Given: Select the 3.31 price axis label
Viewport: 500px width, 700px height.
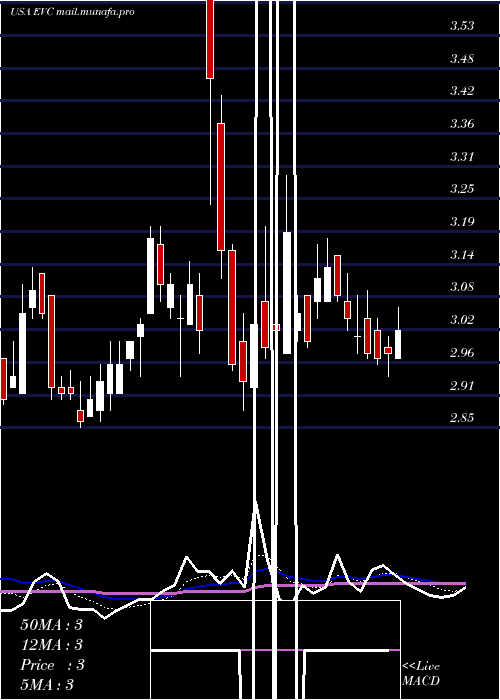Looking at the screenshot, I should point(462,157).
